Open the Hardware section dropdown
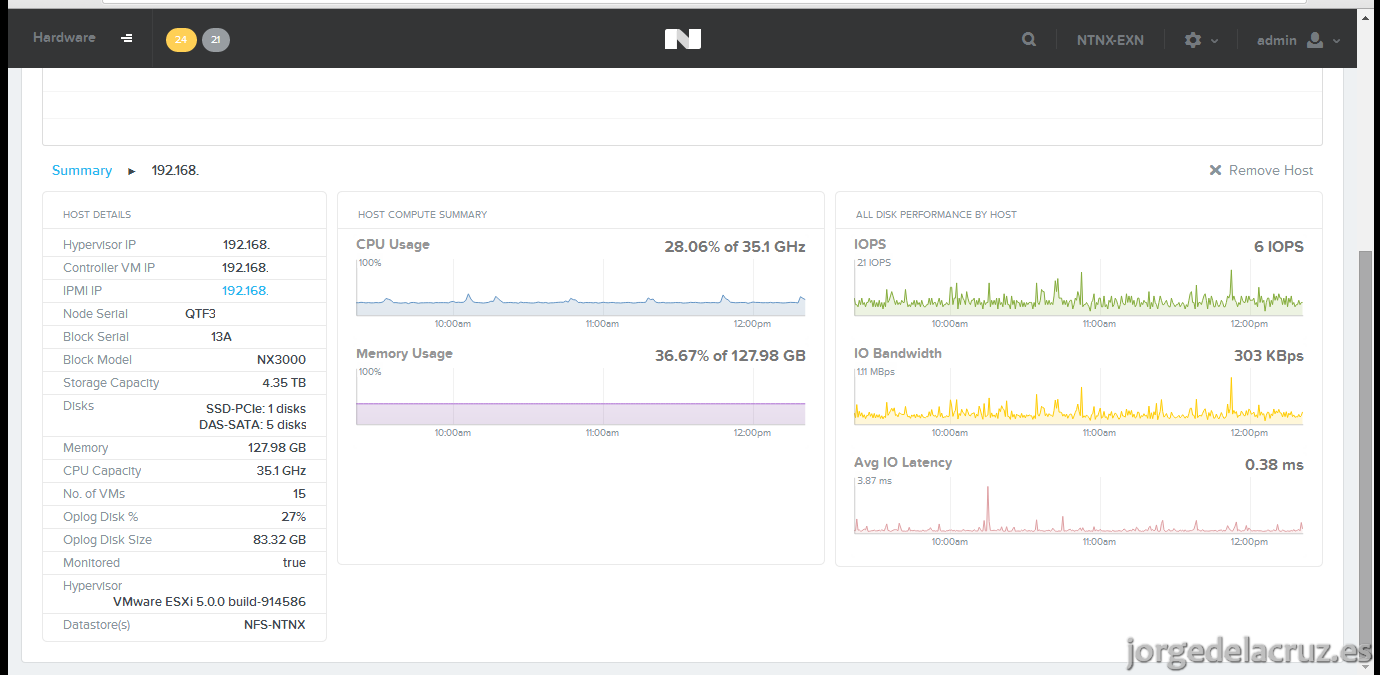 pyautogui.click(x=64, y=37)
